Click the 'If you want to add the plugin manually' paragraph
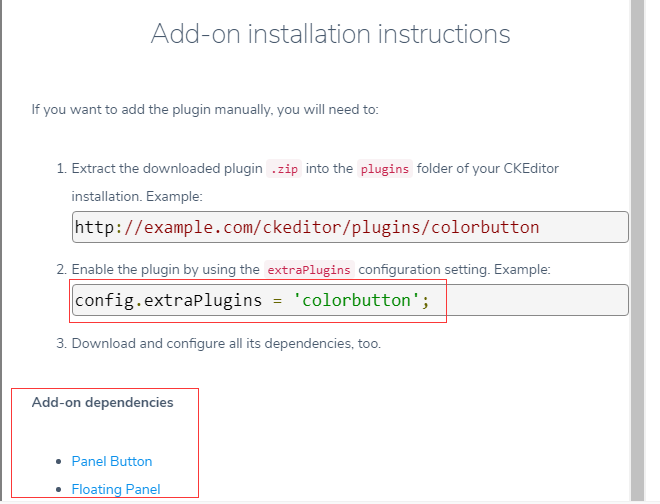 205,109
